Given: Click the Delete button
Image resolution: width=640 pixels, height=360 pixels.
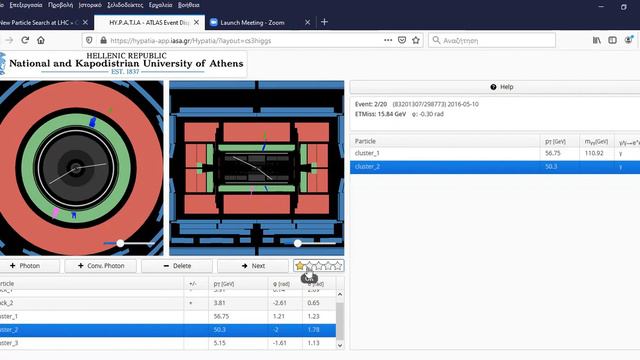Looking at the screenshot, I should [177, 266].
